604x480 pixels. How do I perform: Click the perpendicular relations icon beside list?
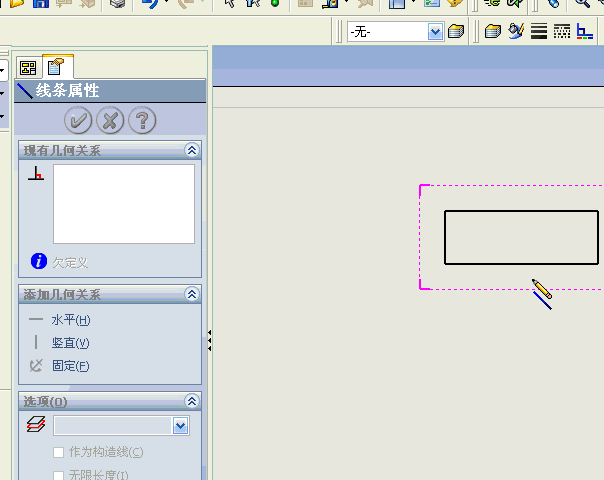click(x=36, y=173)
